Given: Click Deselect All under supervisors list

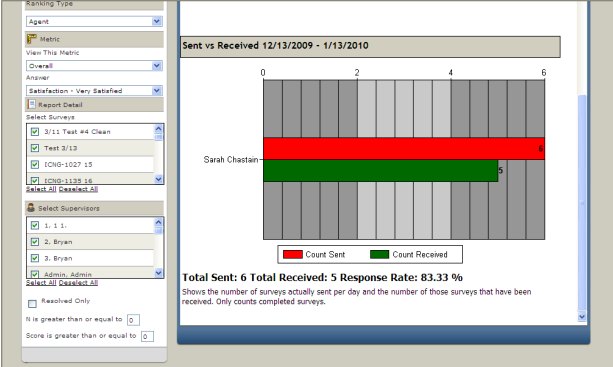Looking at the screenshot, I should click(x=78, y=283).
